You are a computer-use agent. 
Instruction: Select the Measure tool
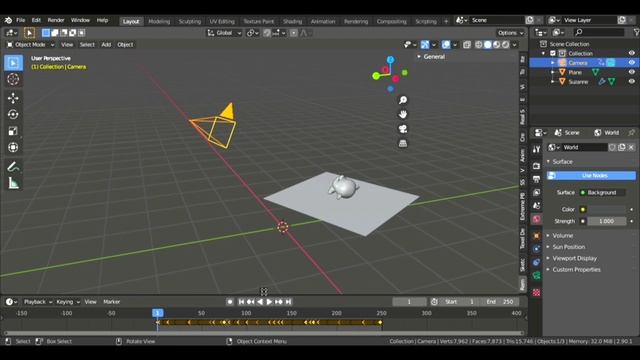point(13,183)
